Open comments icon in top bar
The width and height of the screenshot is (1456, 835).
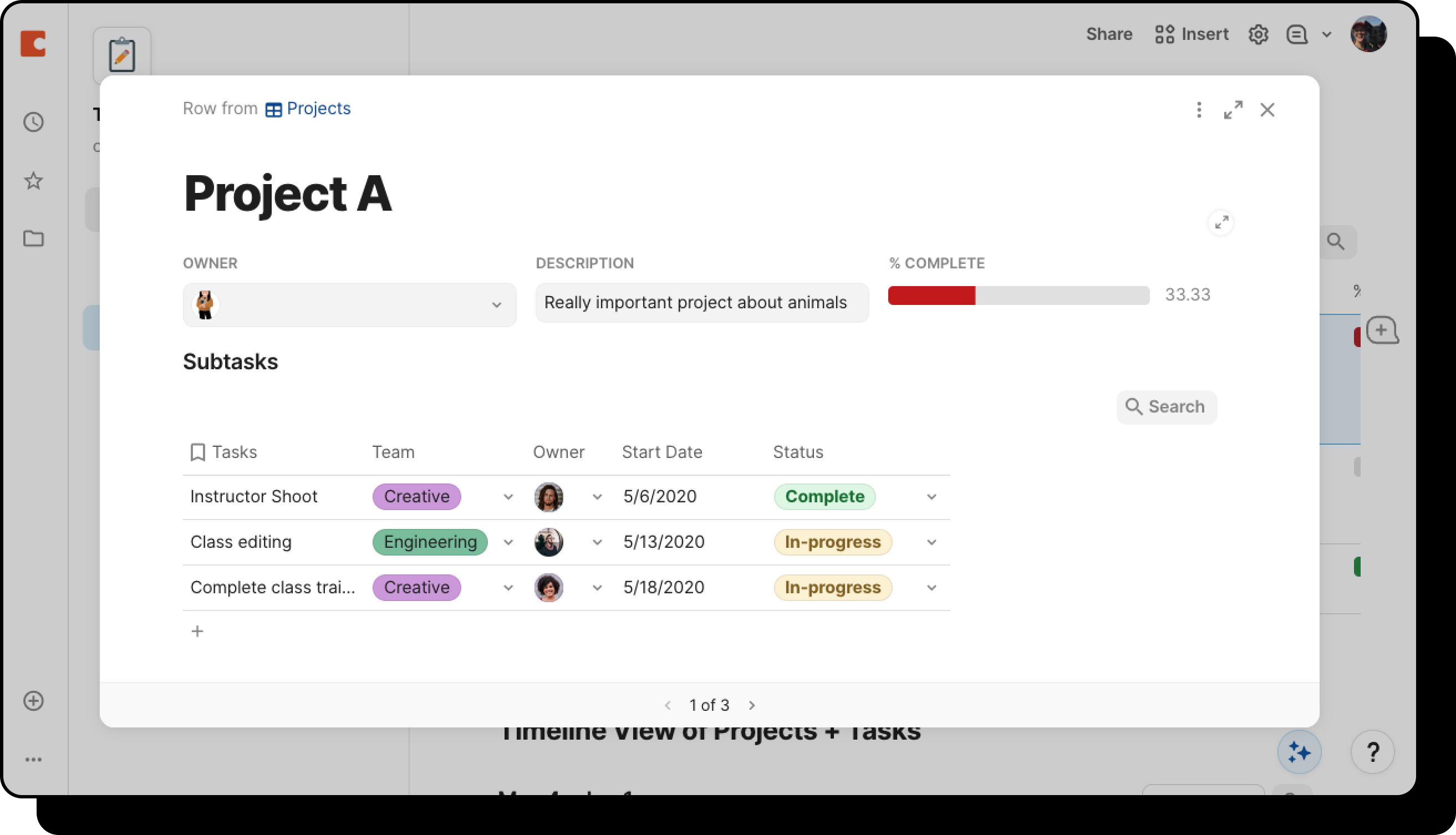coord(1296,34)
